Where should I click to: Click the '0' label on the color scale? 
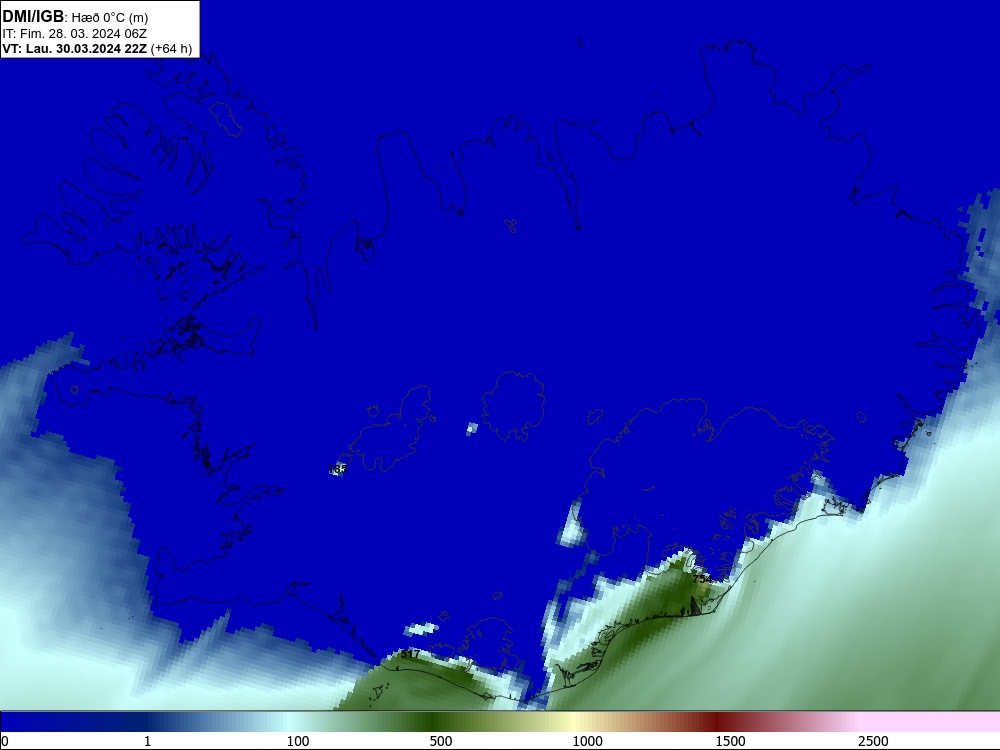coord(5,741)
